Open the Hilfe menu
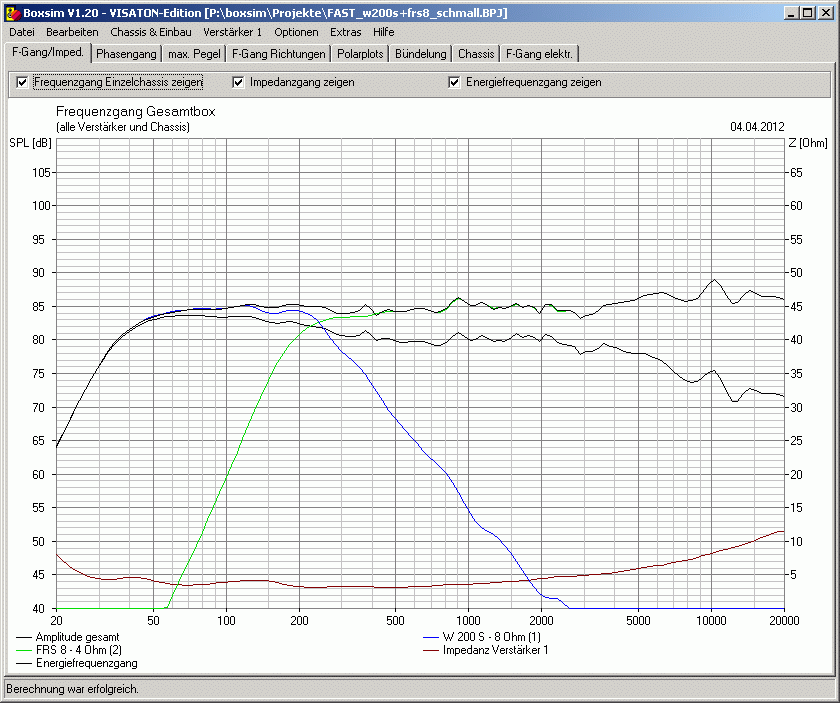The height and width of the screenshot is (703, 840). pos(384,32)
